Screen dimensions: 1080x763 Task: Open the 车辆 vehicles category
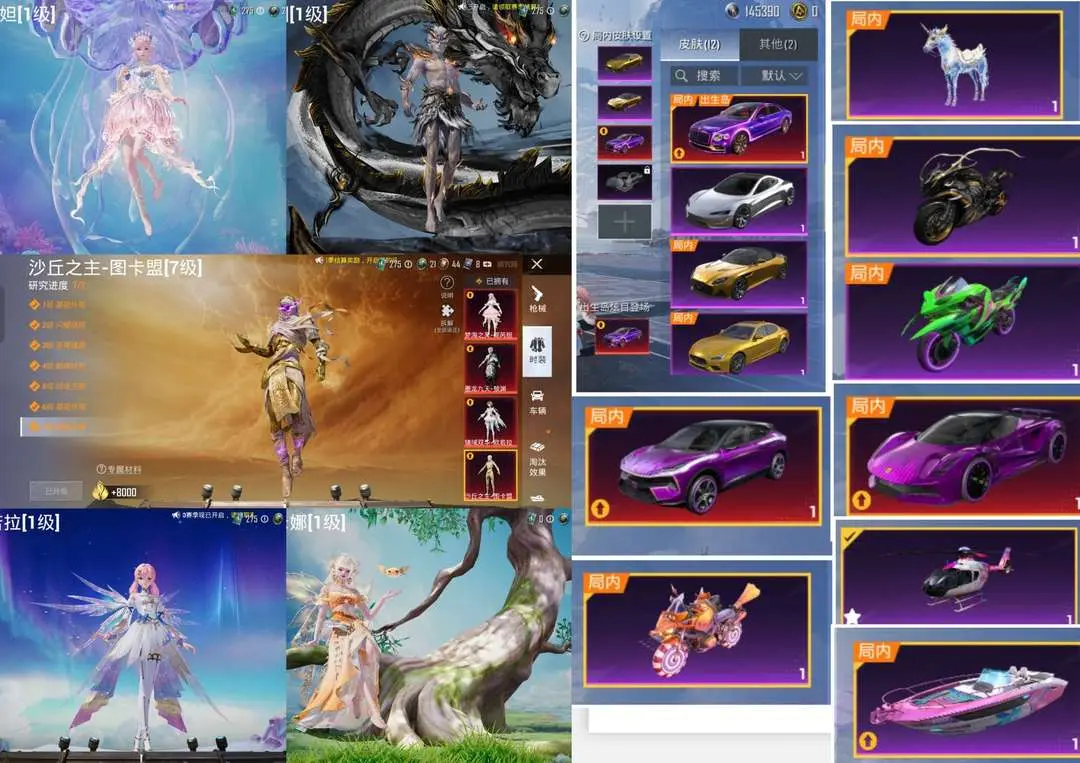[537, 401]
